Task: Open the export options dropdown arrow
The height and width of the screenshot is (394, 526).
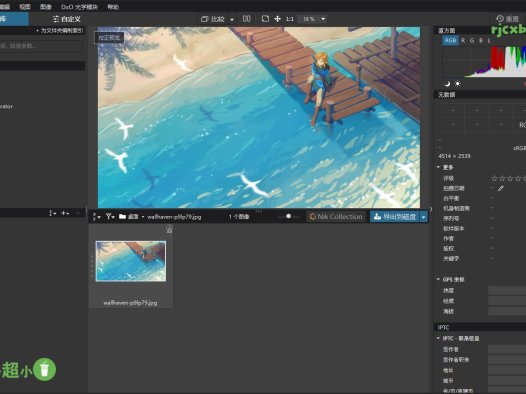Action: click(424, 217)
